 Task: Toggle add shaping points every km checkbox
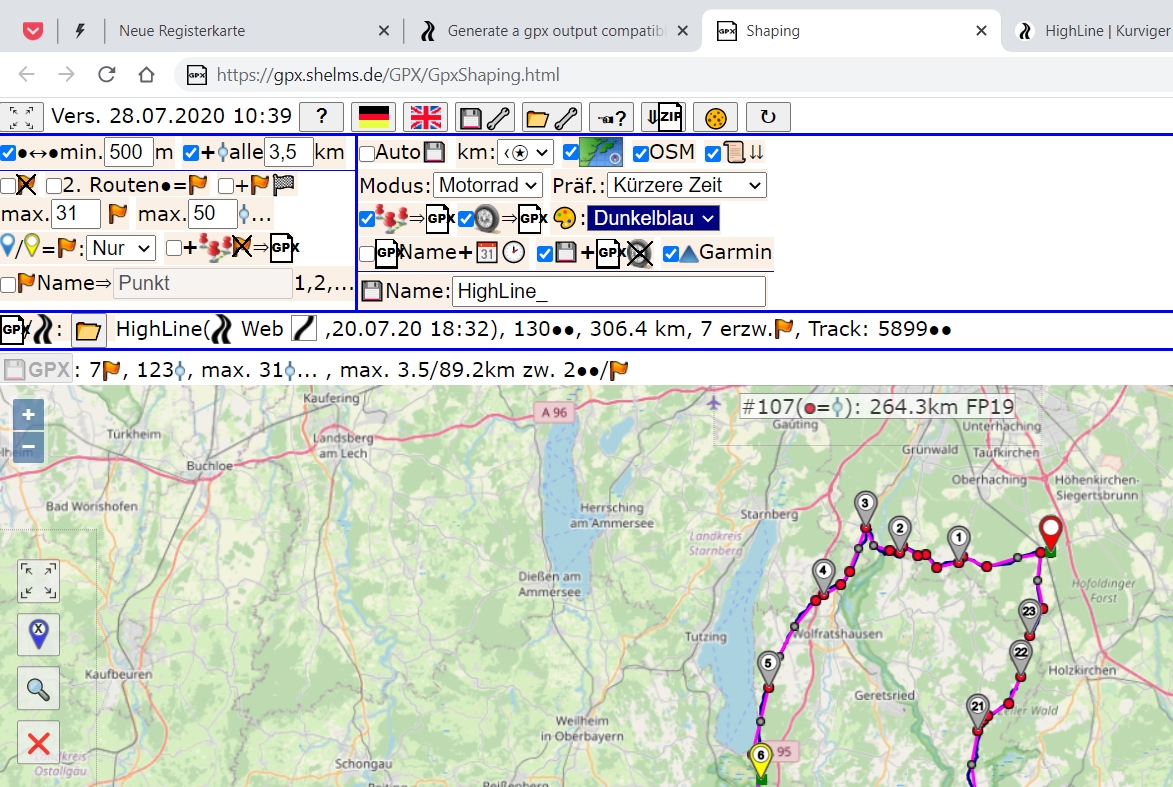tap(191, 153)
